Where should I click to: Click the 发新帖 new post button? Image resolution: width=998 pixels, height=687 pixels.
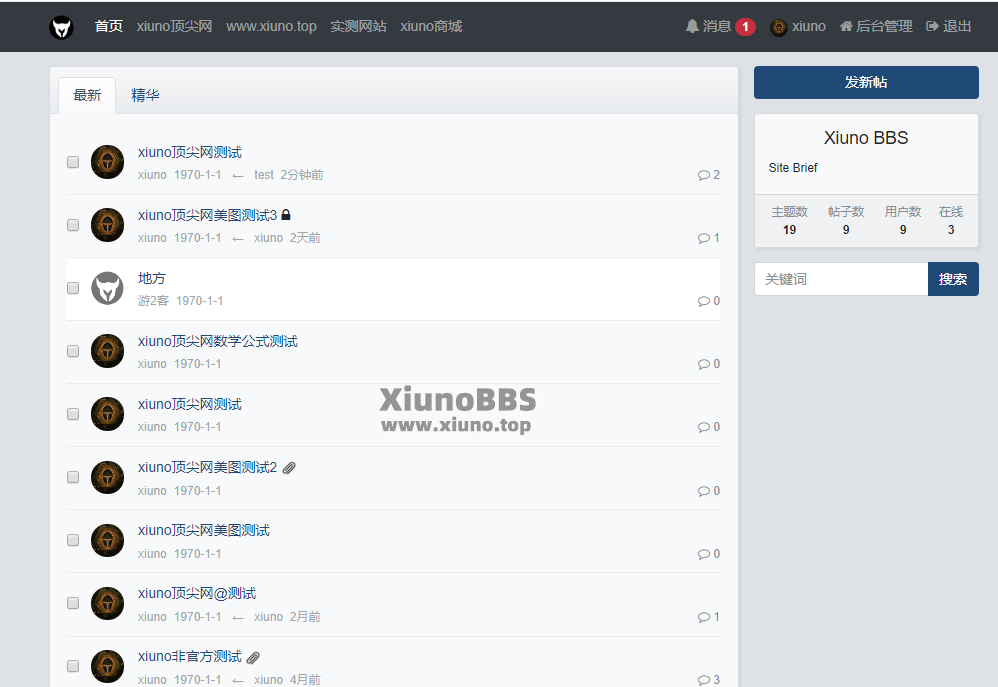click(x=866, y=83)
